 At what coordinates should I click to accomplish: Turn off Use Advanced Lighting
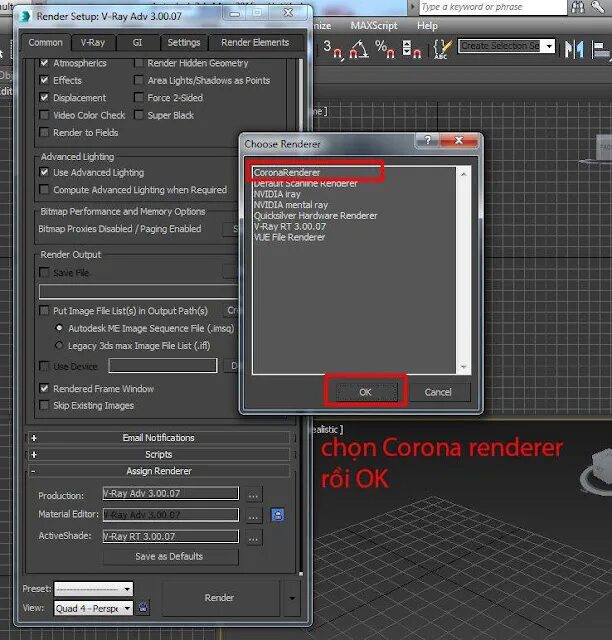(45, 172)
